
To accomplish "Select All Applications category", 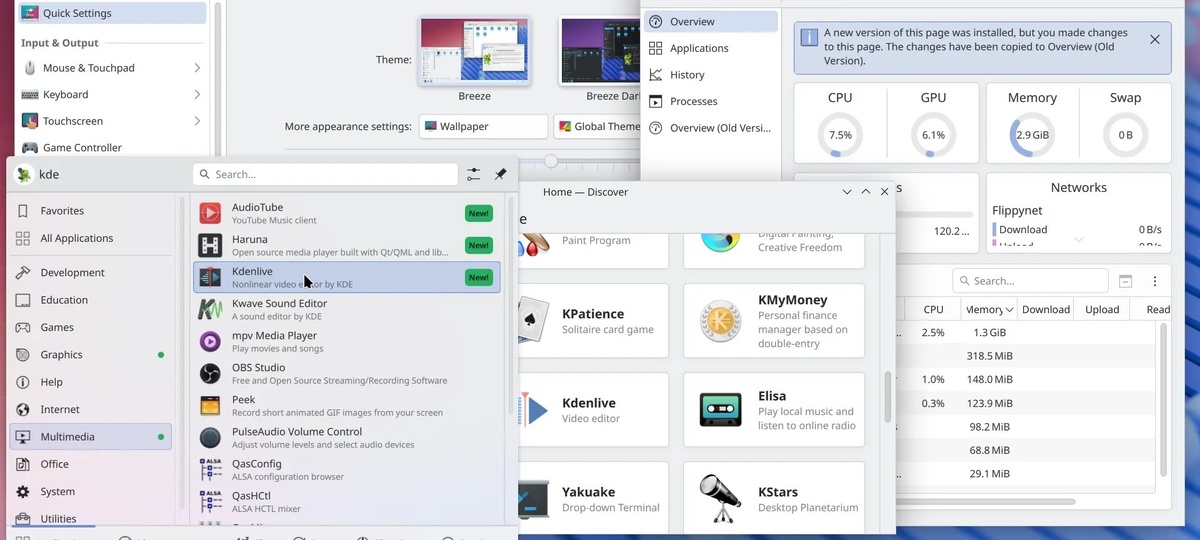I will pyautogui.click(x=92, y=238).
